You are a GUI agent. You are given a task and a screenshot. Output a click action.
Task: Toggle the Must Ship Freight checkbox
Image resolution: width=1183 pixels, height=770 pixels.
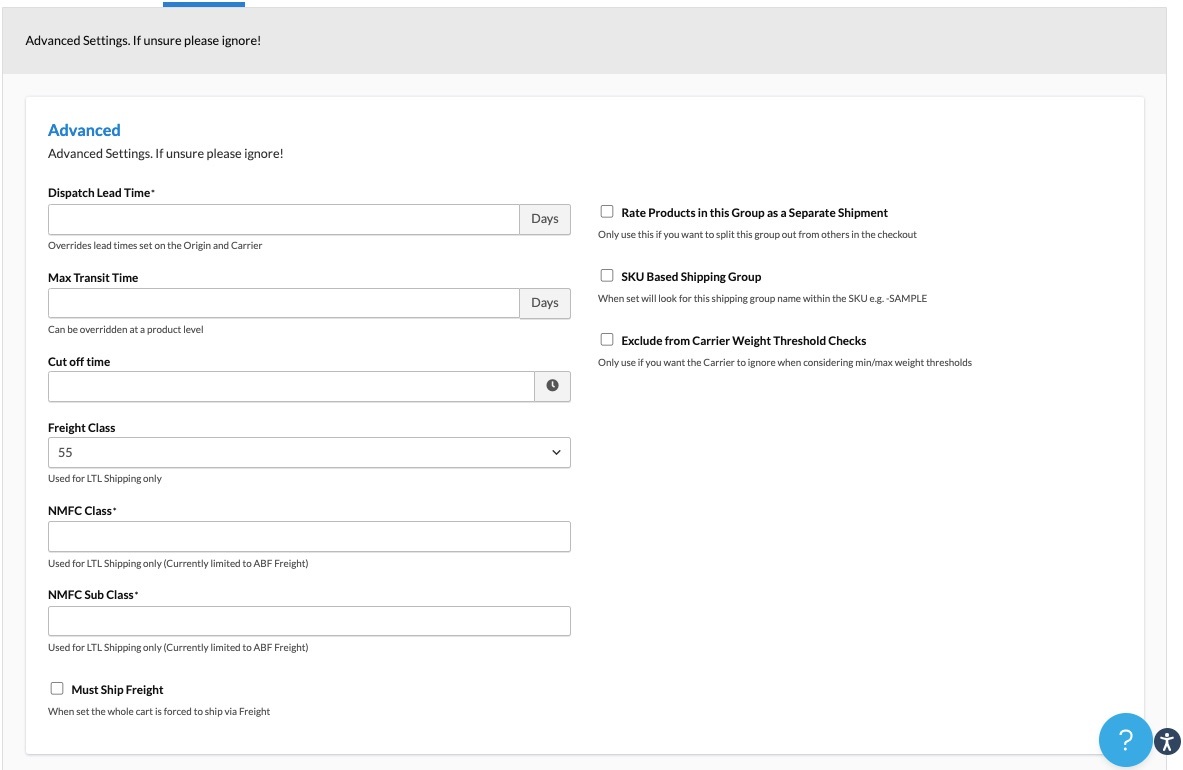pos(57,689)
